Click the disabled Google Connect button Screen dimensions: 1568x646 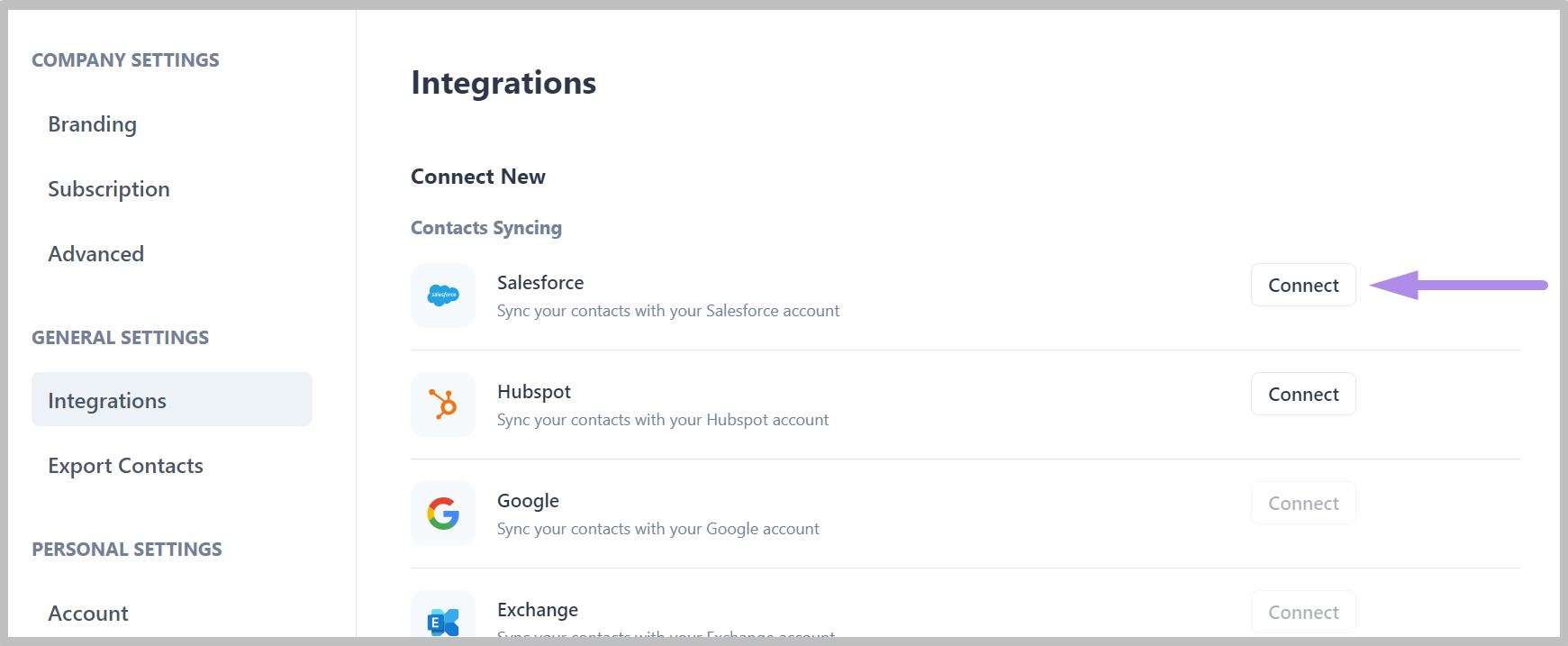pyautogui.click(x=1303, y=503)
